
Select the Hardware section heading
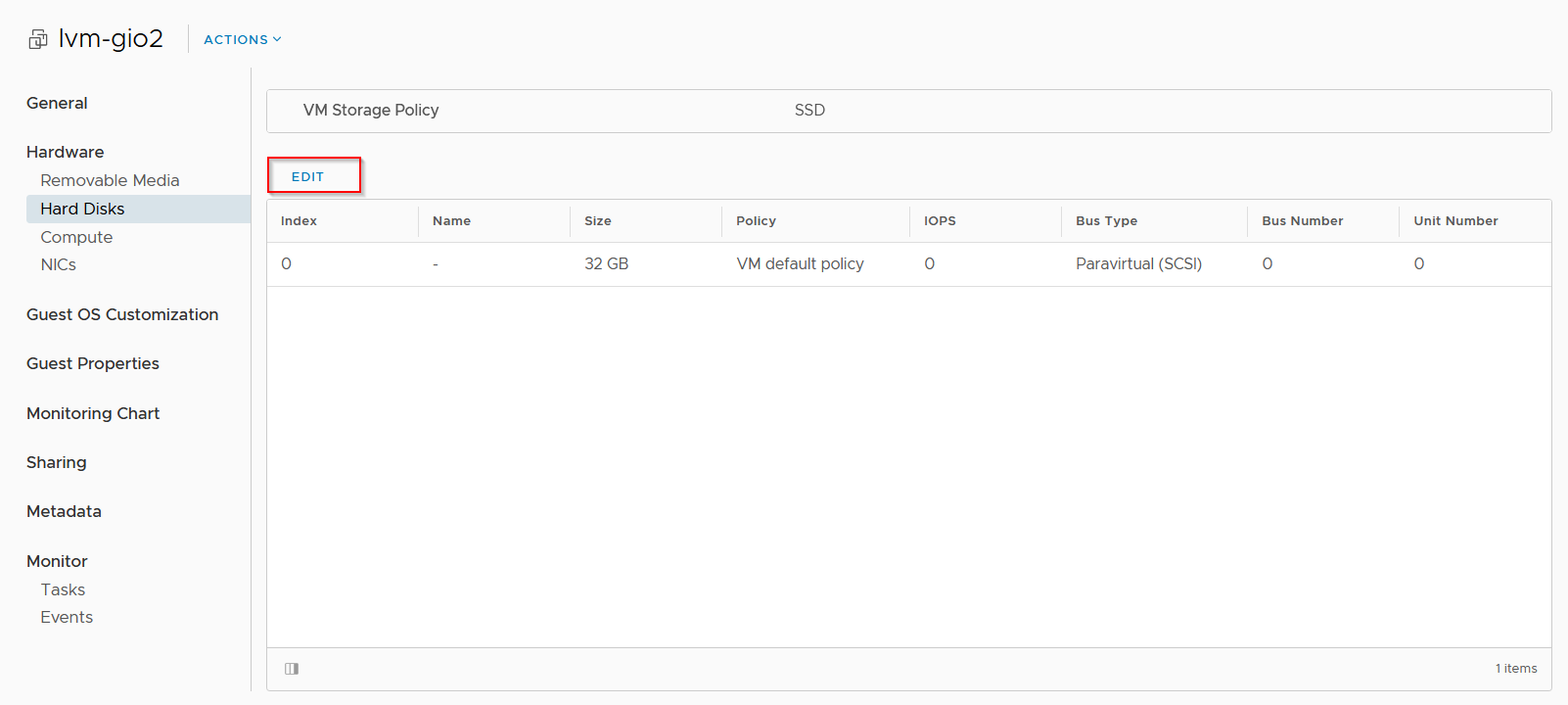(65, 152)
